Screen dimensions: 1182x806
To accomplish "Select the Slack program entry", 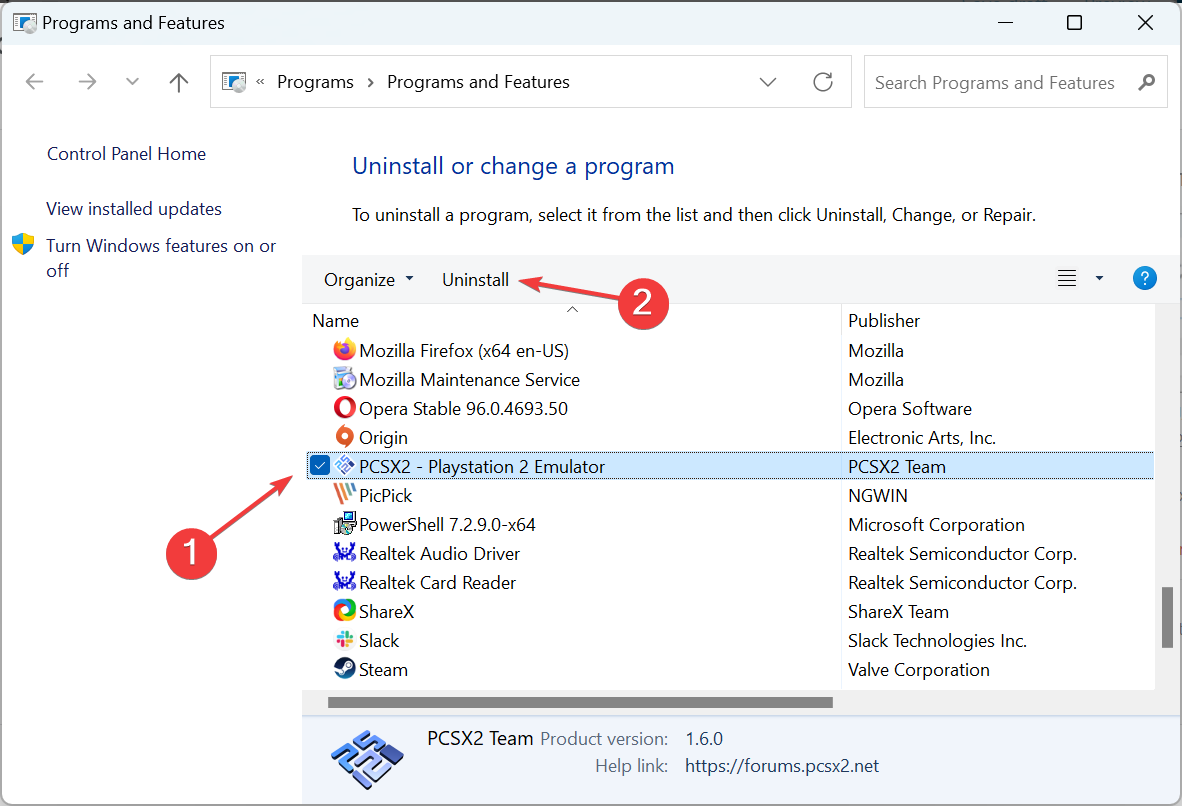I will tap(378, 641).
